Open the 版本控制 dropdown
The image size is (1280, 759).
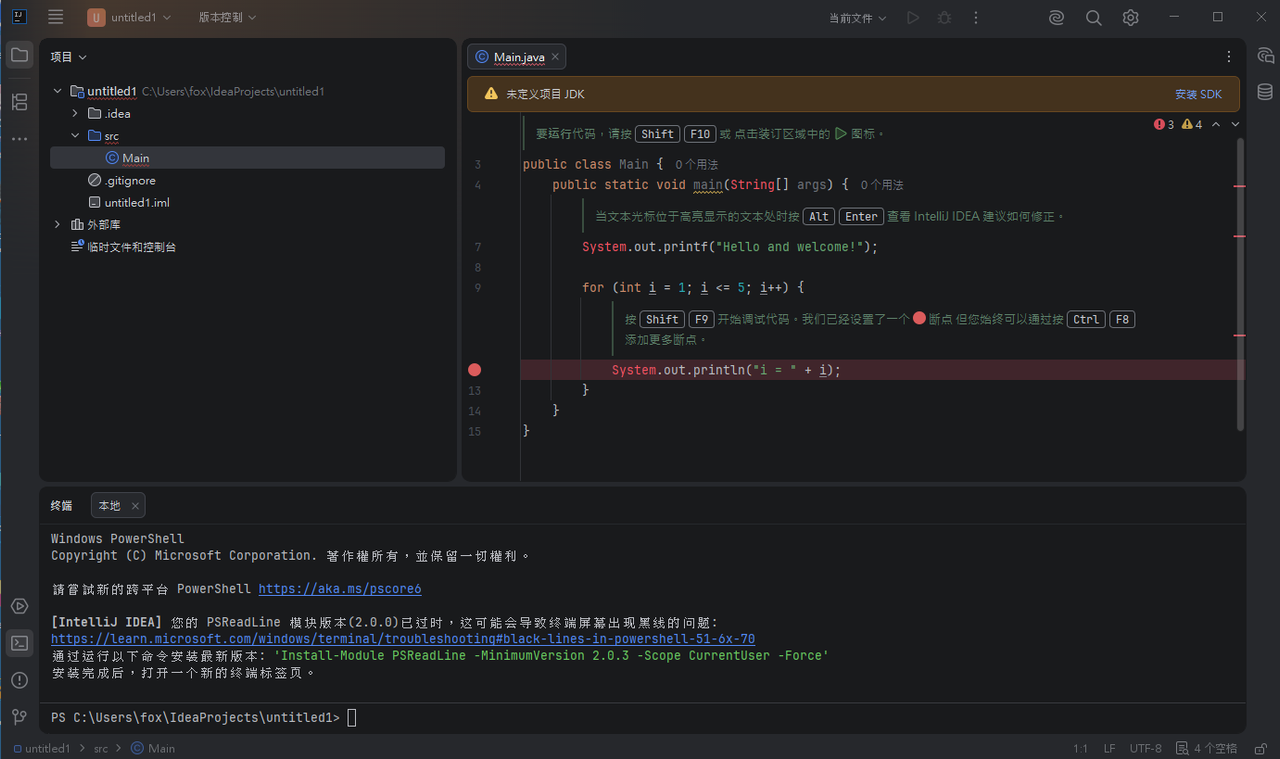coord(227,17)
